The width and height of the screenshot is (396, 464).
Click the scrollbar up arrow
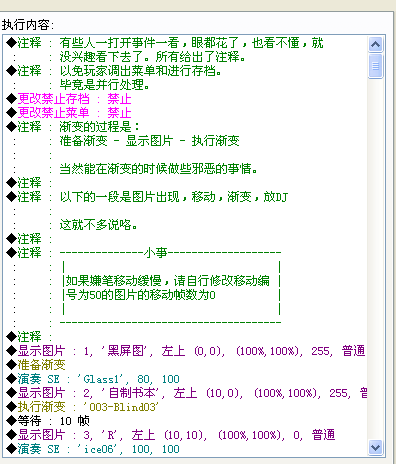[376, 44]
